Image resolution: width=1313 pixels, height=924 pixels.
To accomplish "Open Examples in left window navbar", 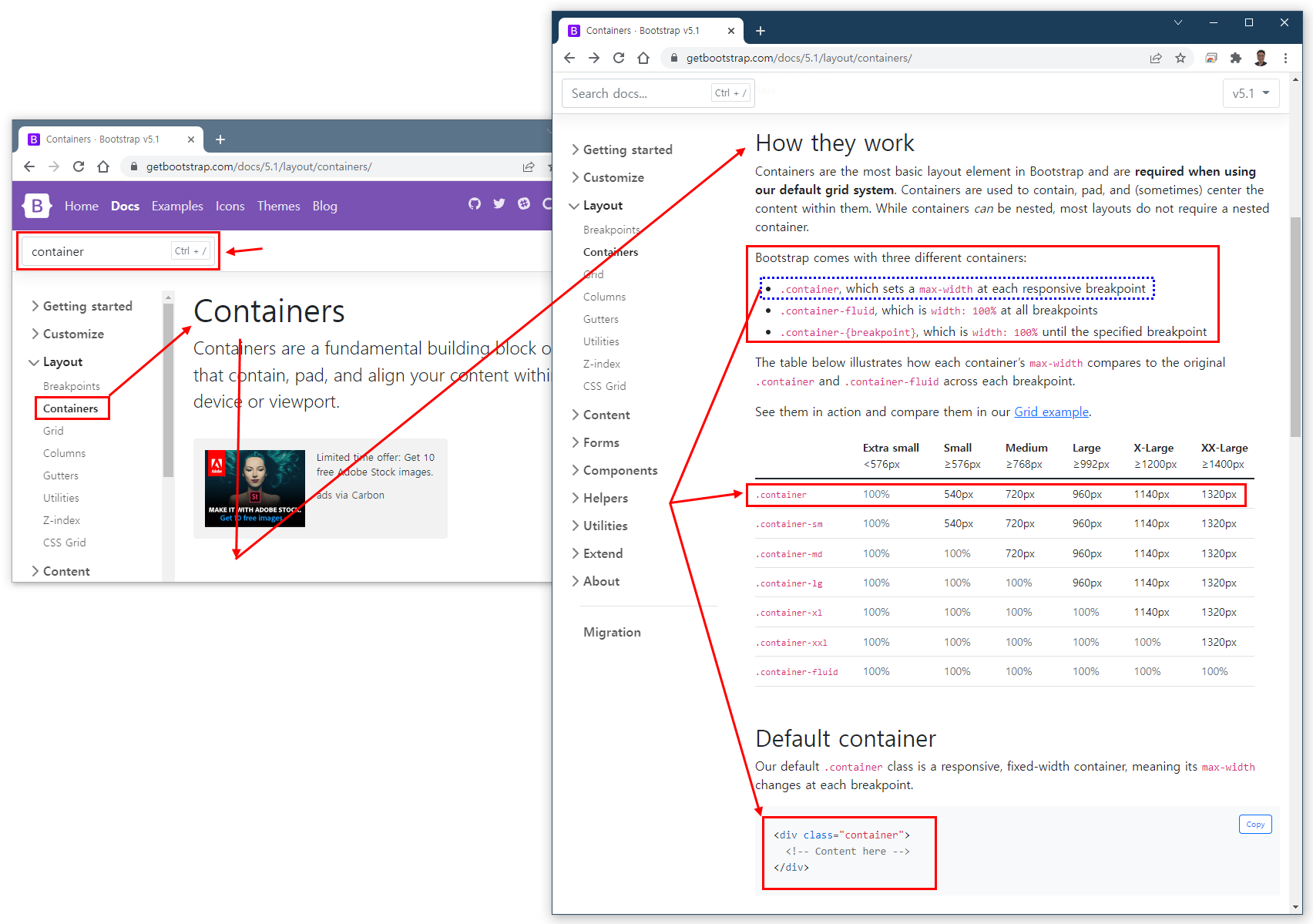I will pos(177,206).
